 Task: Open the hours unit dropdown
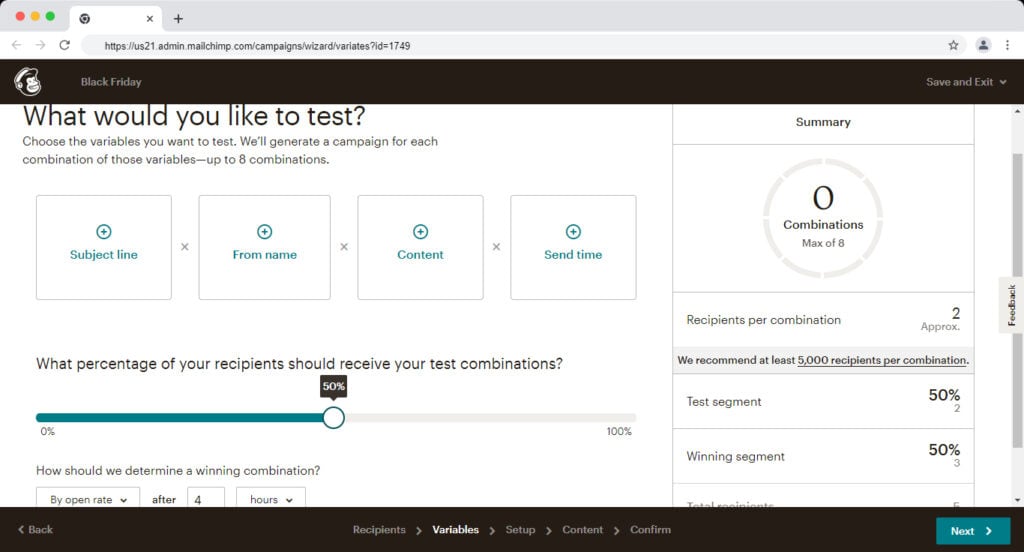[270, 499]
